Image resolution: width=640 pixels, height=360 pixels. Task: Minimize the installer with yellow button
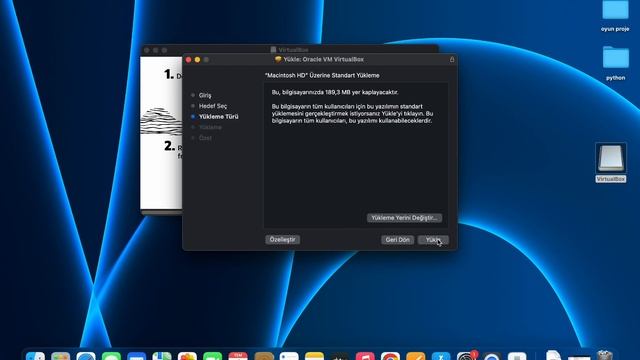pos(197,60)
